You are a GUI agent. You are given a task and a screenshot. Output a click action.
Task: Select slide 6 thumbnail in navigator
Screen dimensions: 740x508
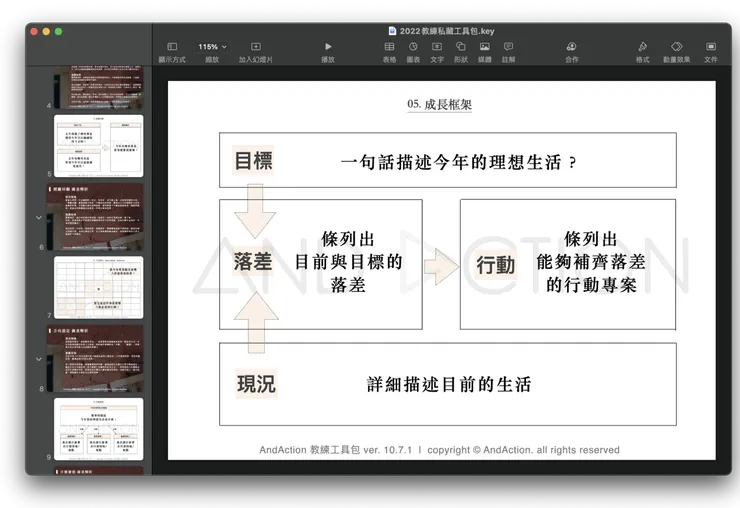point(94,217)
